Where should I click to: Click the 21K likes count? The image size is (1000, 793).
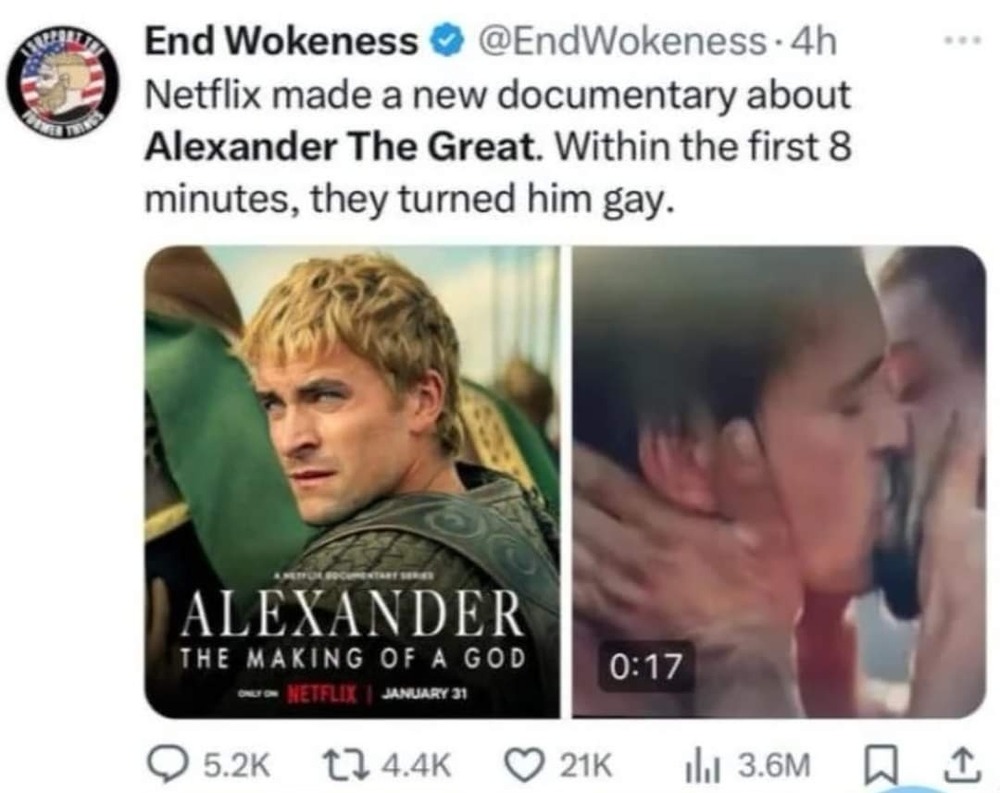586,766
